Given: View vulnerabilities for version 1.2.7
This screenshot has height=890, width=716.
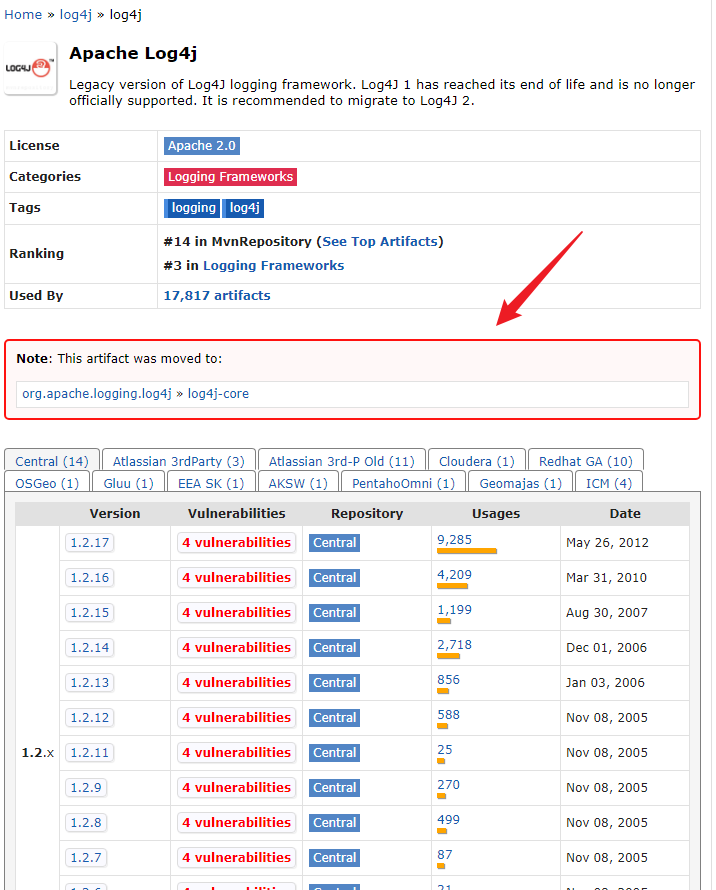Looking at the screenshot, I should (236, 858).
